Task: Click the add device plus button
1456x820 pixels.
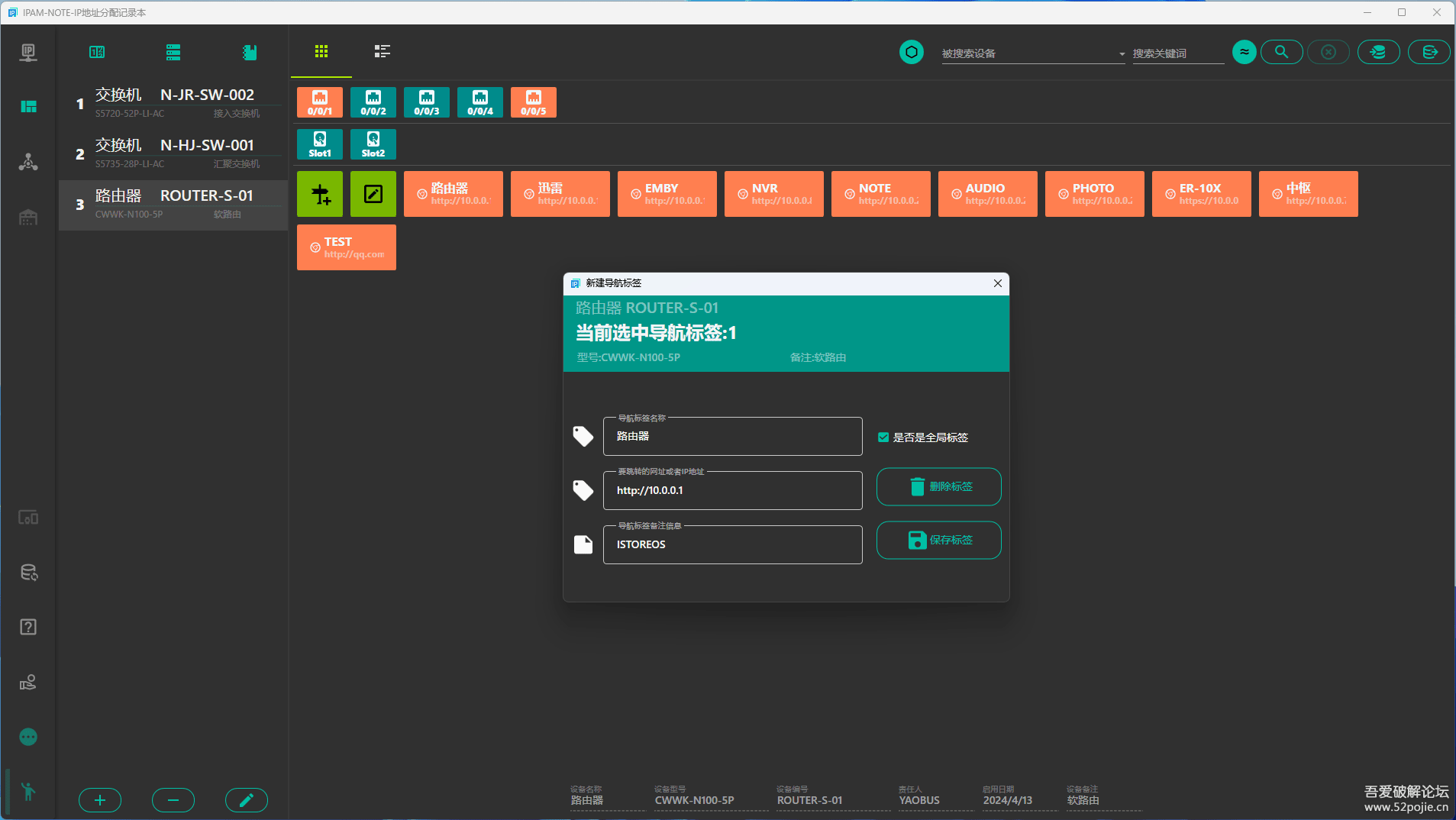Action: pyautogui.click(x=100, y=799)
